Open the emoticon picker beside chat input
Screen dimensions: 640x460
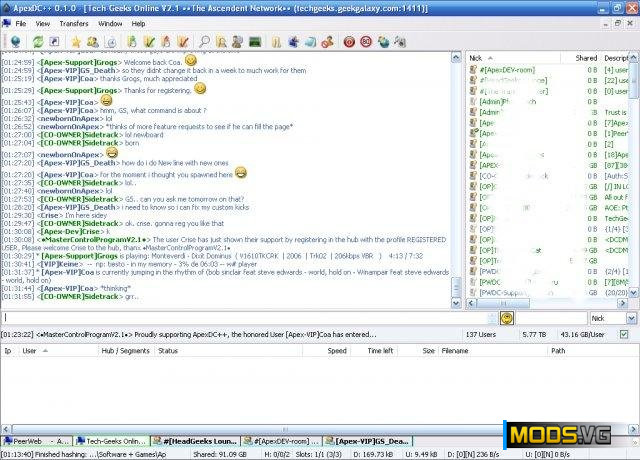tap(507, 317)
